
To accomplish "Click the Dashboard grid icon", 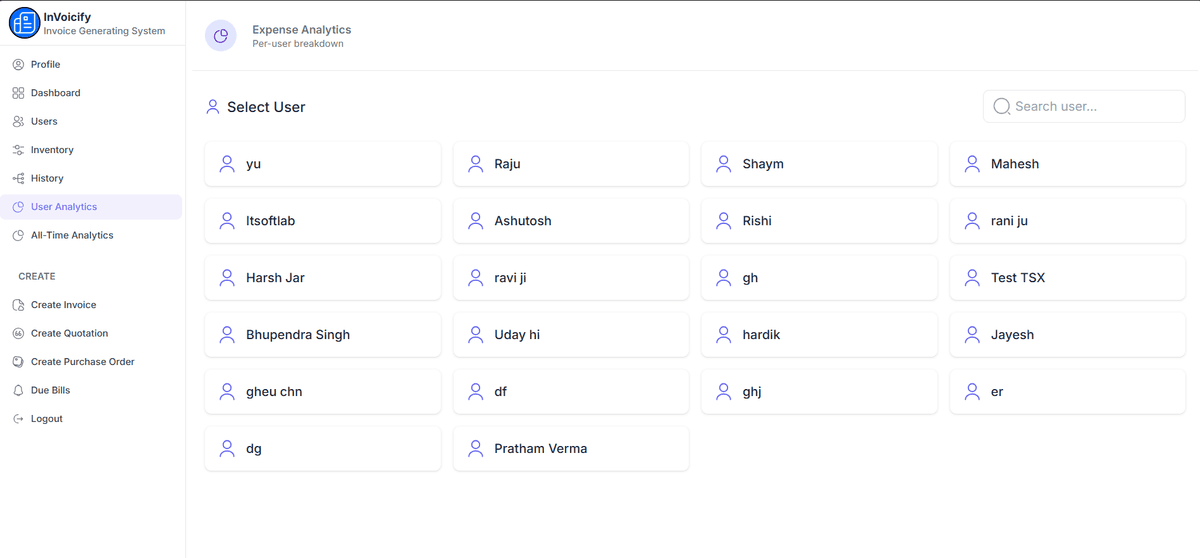I will tap(18, 93).
